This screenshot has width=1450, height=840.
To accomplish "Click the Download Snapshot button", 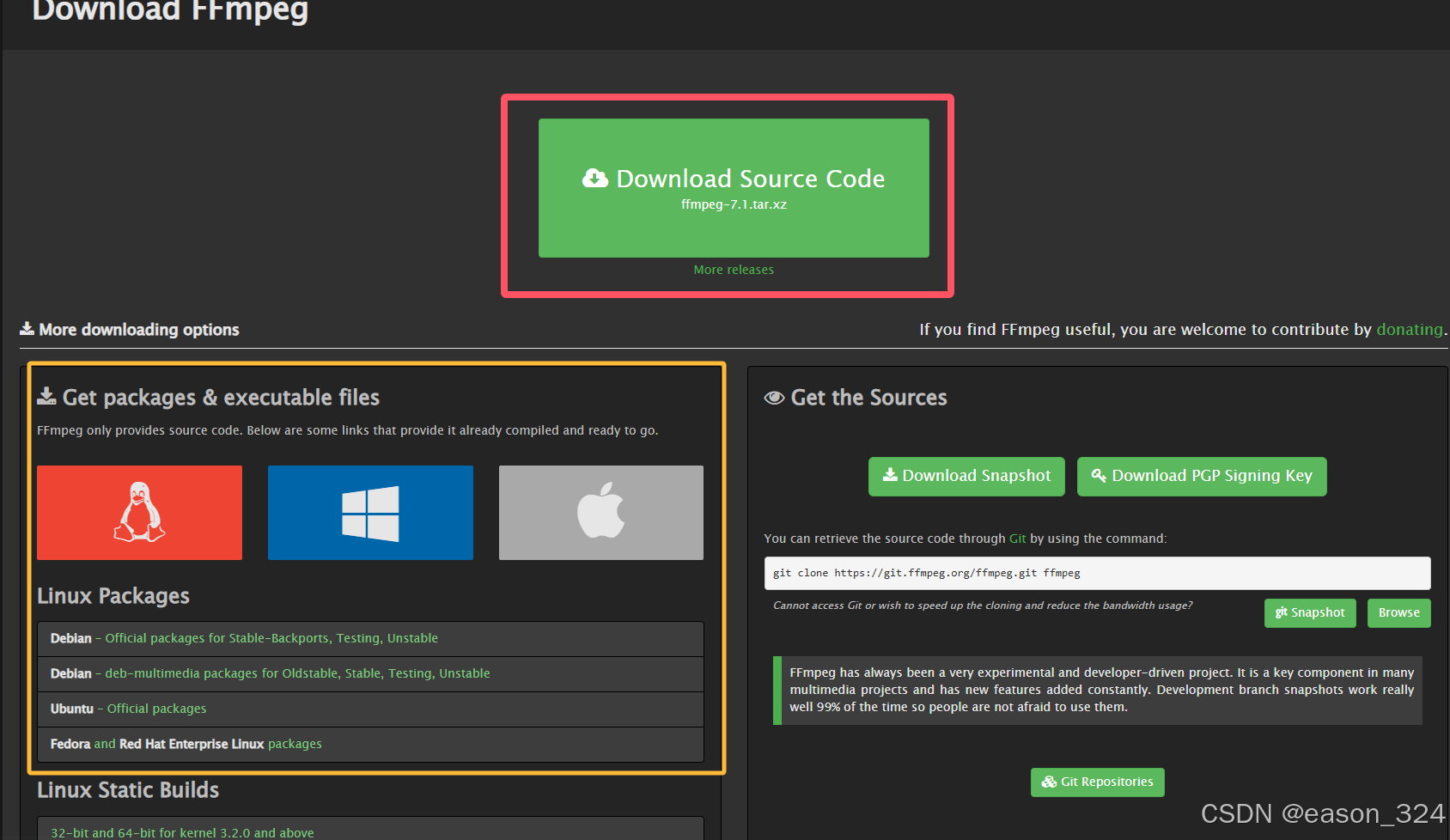I will coord(966,476).
